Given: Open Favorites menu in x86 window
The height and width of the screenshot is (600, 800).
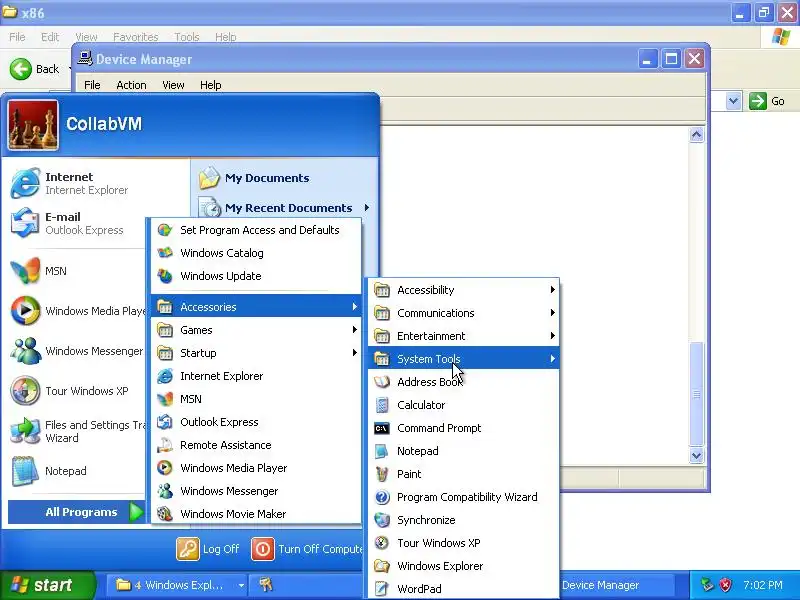Looking at the screenshot, I should tap(135, 37).
